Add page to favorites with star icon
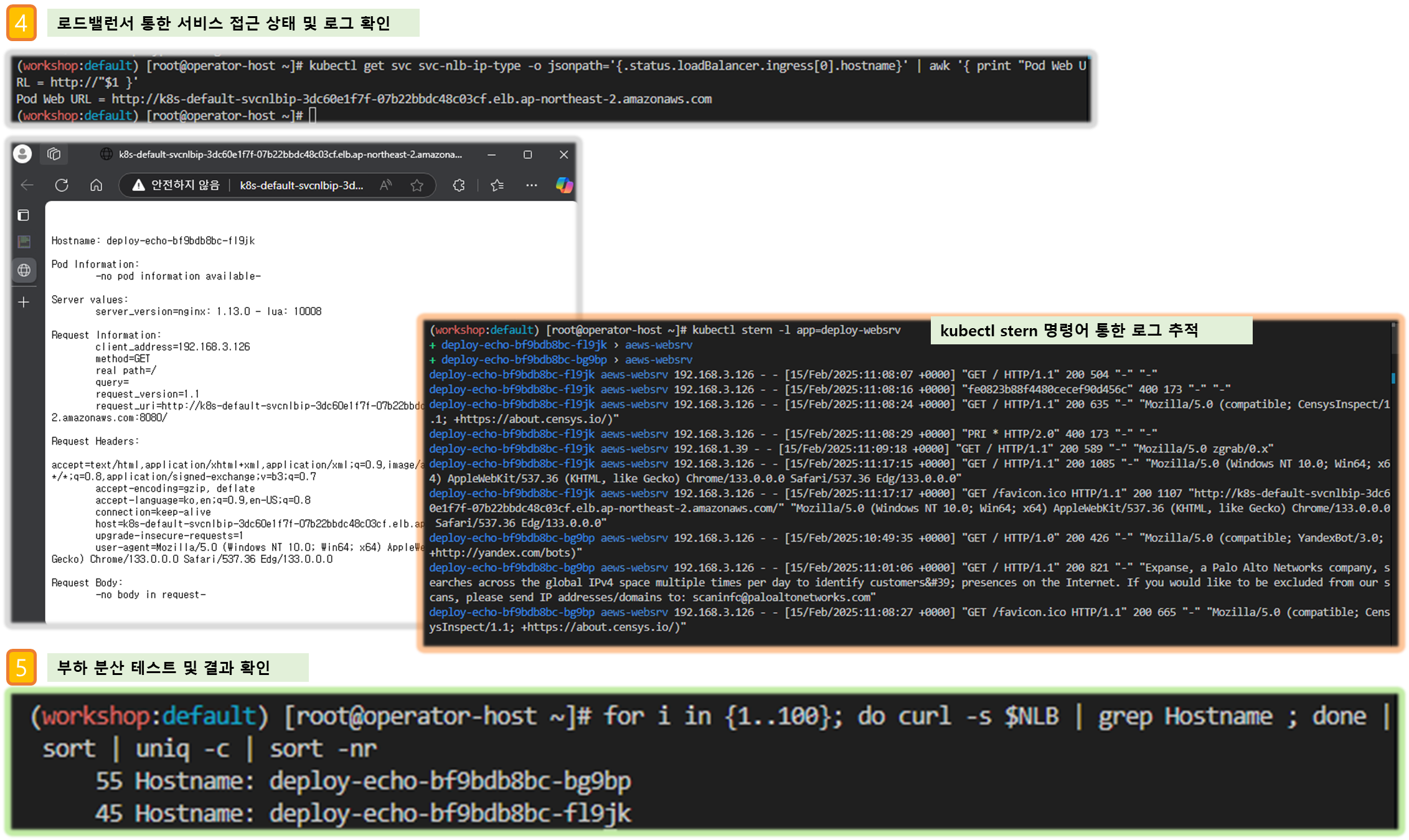 click(417, 185)
